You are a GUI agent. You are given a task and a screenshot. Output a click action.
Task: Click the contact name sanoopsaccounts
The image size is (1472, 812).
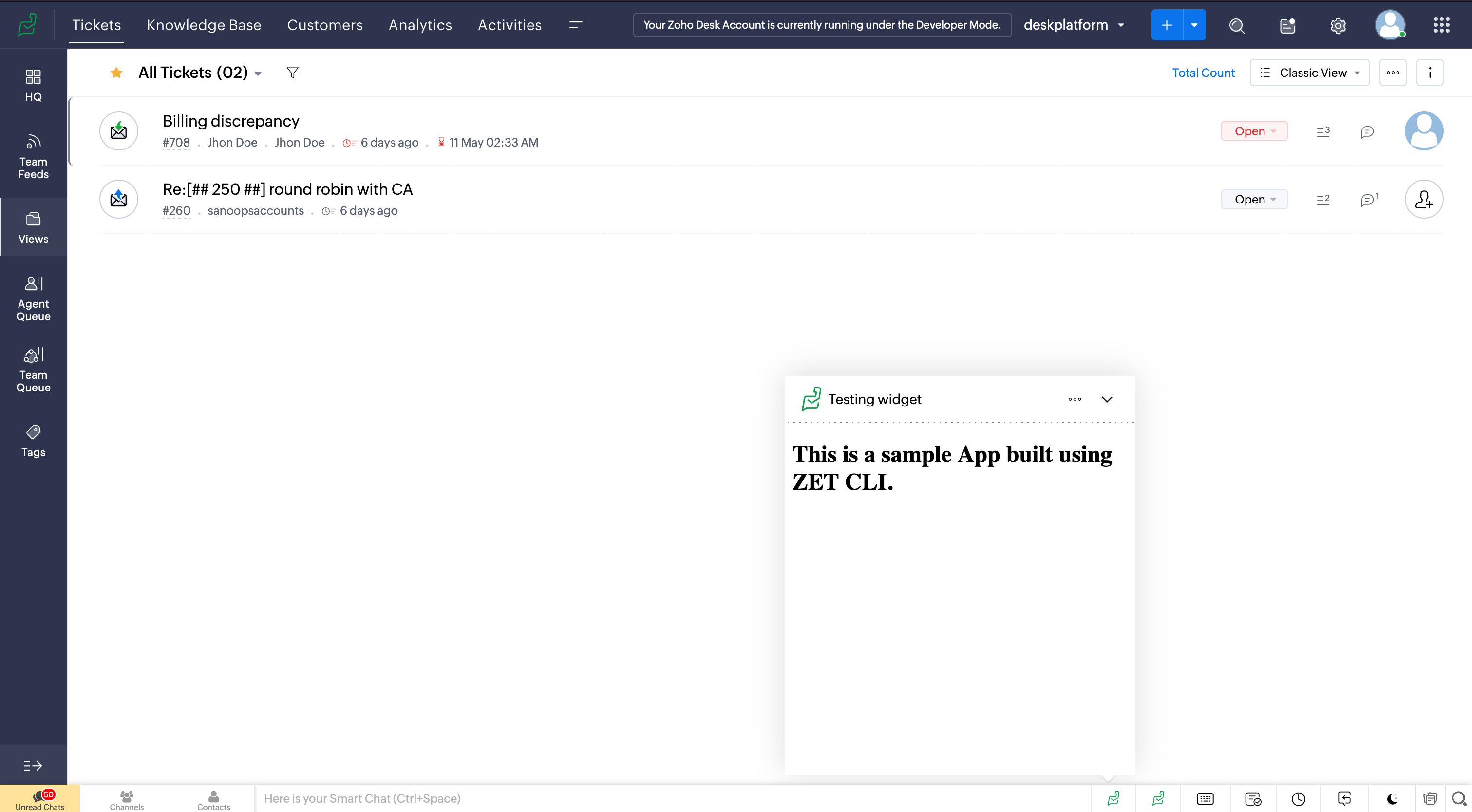tap(255, 210)
